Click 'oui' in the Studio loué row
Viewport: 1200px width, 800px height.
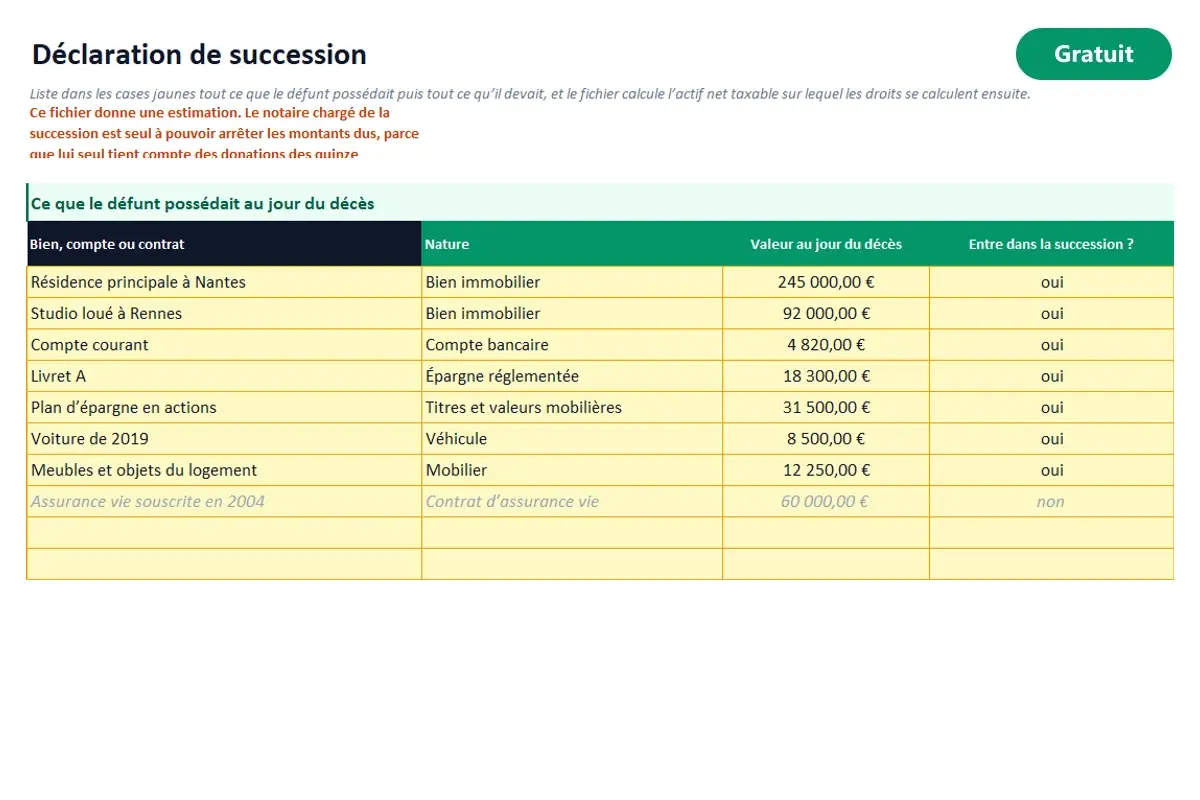pos(1051,313)
